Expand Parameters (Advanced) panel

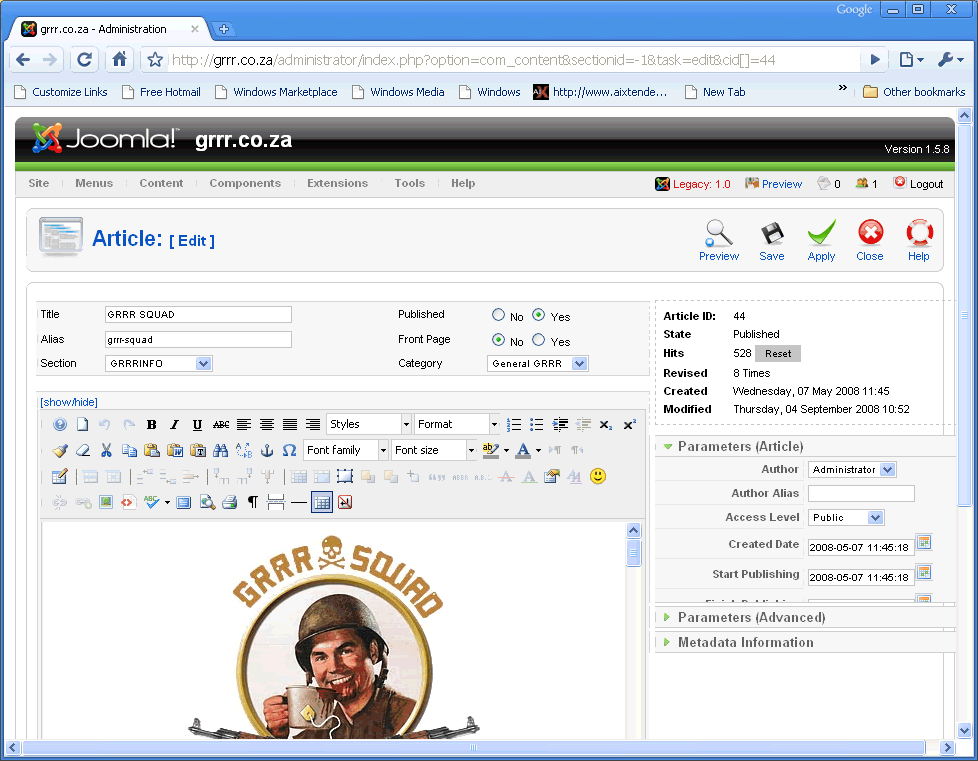click(x=751, y=618)
